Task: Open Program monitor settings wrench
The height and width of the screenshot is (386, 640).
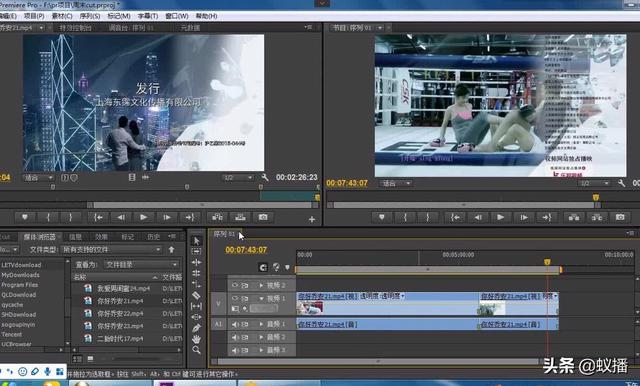Action: coord(622,183)
